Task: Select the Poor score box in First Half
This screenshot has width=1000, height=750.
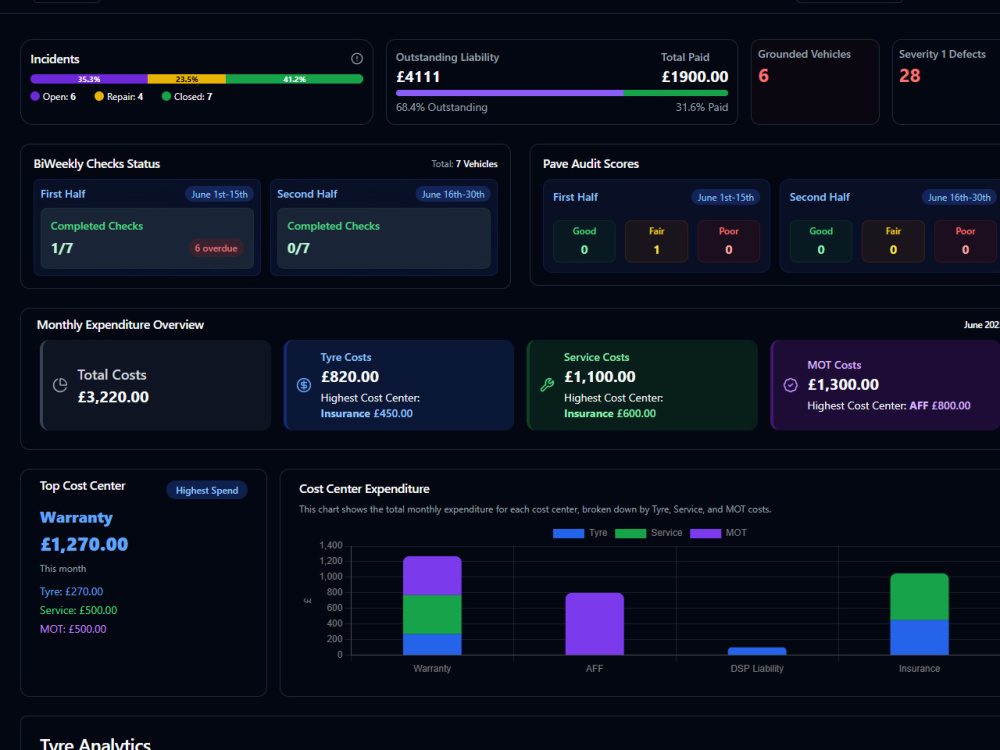Action: [x=729, y=241]
